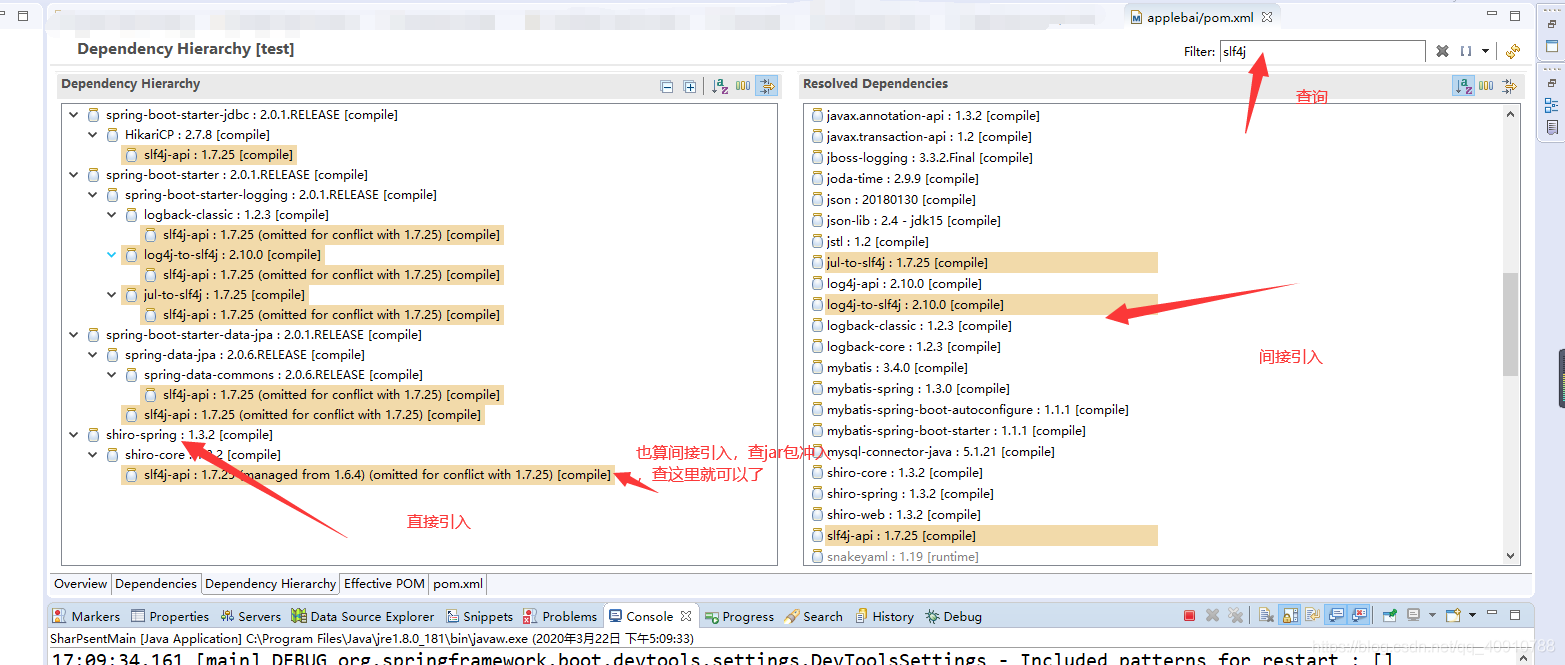This screenshot has width=1565, height=665.
Task: Pin the Console with the pin icon
Action: 1390,615
